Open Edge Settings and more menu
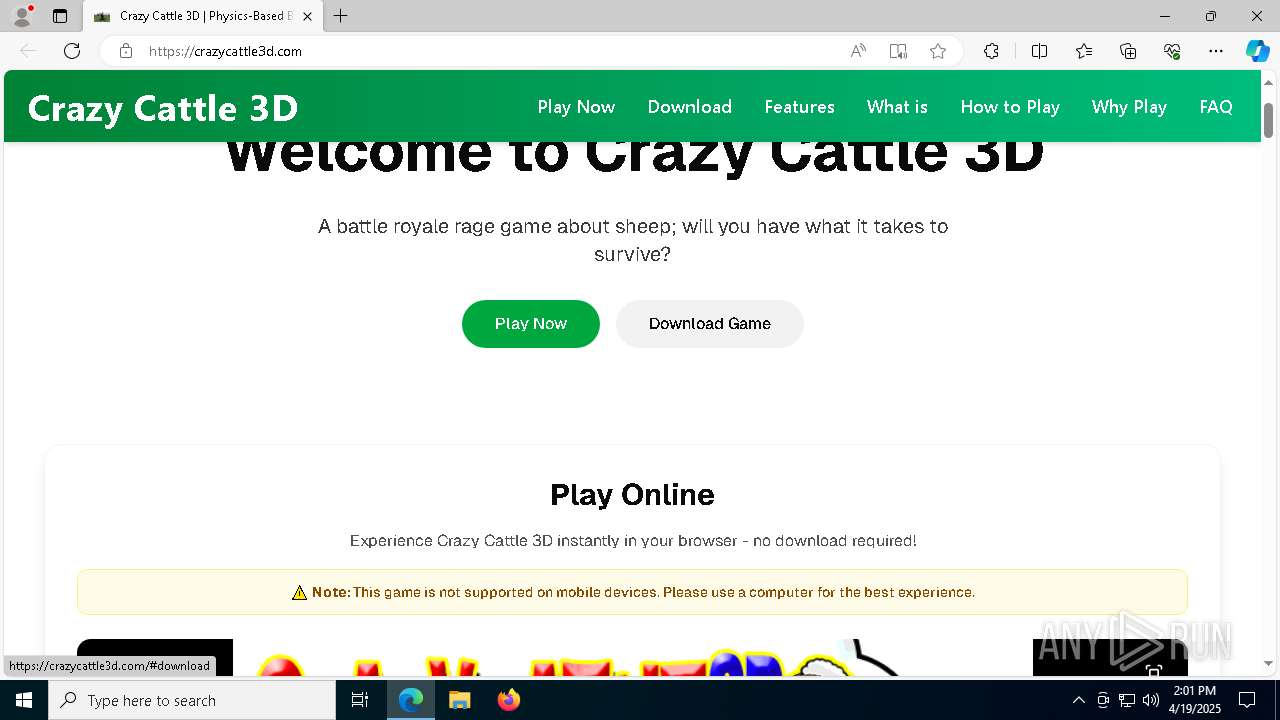 (1216, 51)
